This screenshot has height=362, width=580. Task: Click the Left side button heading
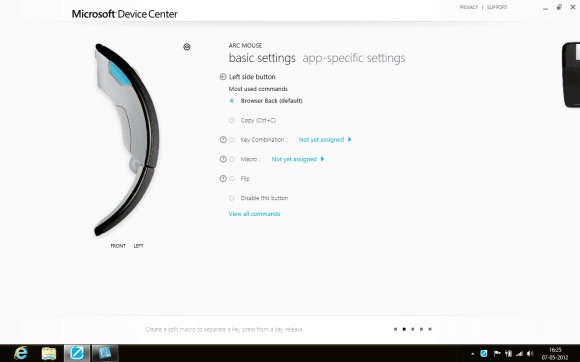click(x=252, y=77)
